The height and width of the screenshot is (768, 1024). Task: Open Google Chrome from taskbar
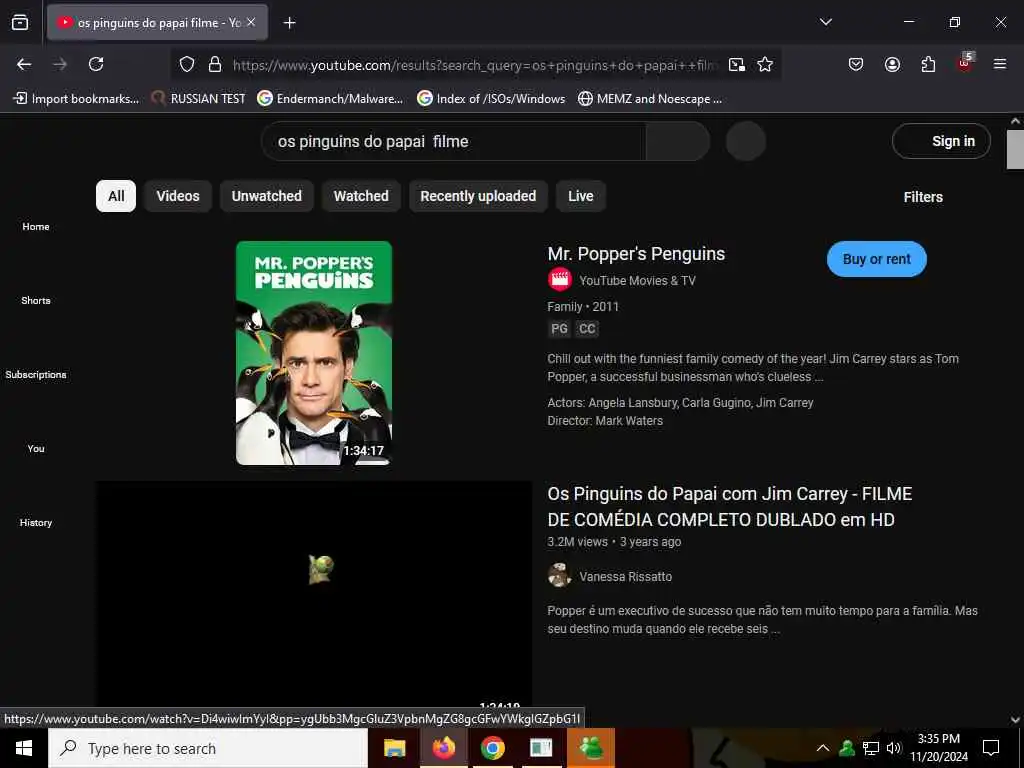tap(492, 748)
